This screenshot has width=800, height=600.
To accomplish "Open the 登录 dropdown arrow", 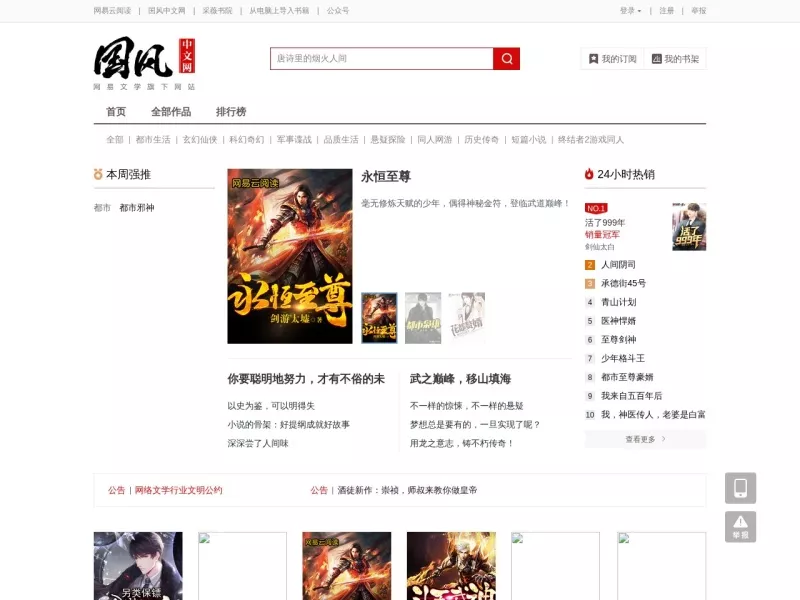I will pyautogui.click(x=639, y=11).
